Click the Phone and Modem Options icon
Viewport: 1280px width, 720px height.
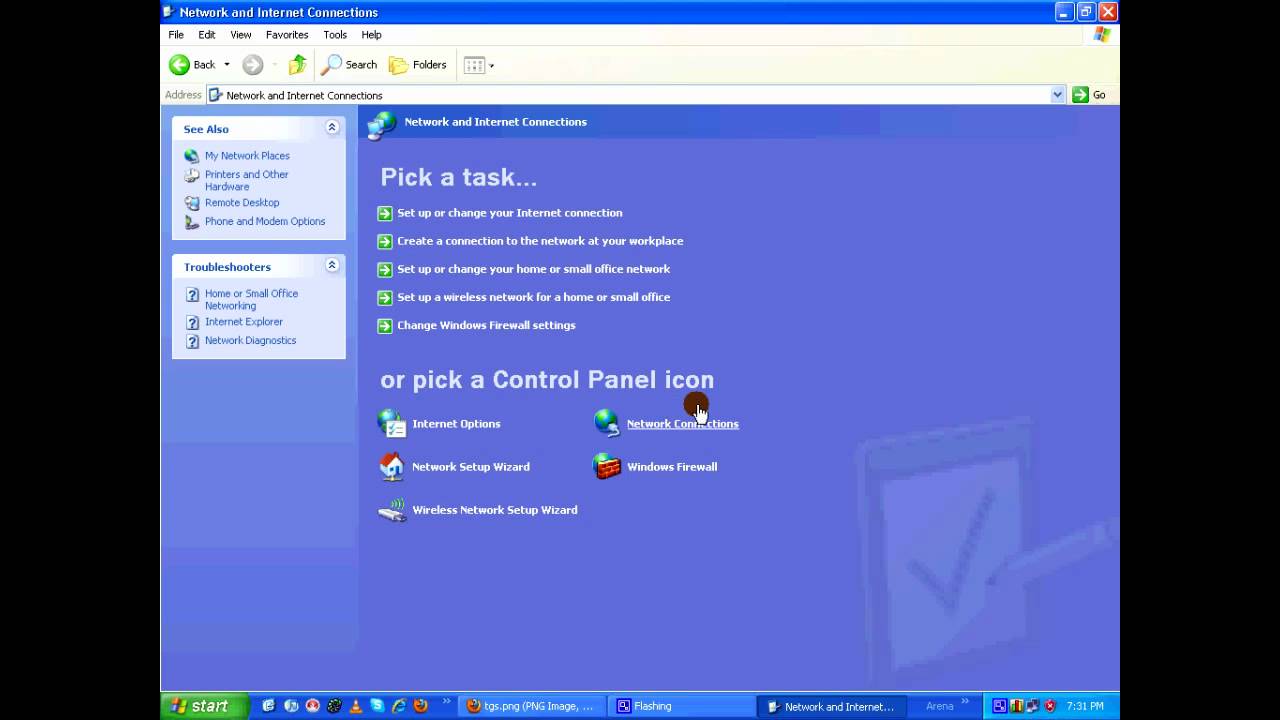[192, 222]
